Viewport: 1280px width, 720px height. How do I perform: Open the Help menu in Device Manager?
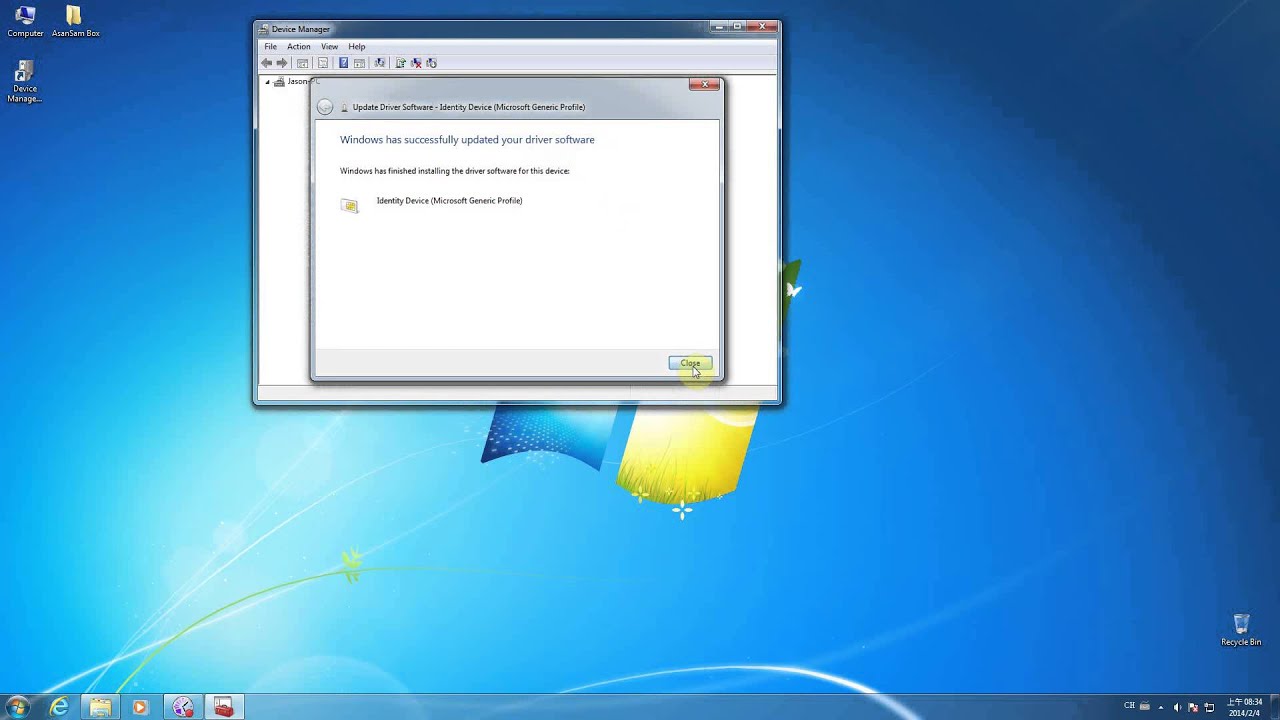(x=357, y=46)
